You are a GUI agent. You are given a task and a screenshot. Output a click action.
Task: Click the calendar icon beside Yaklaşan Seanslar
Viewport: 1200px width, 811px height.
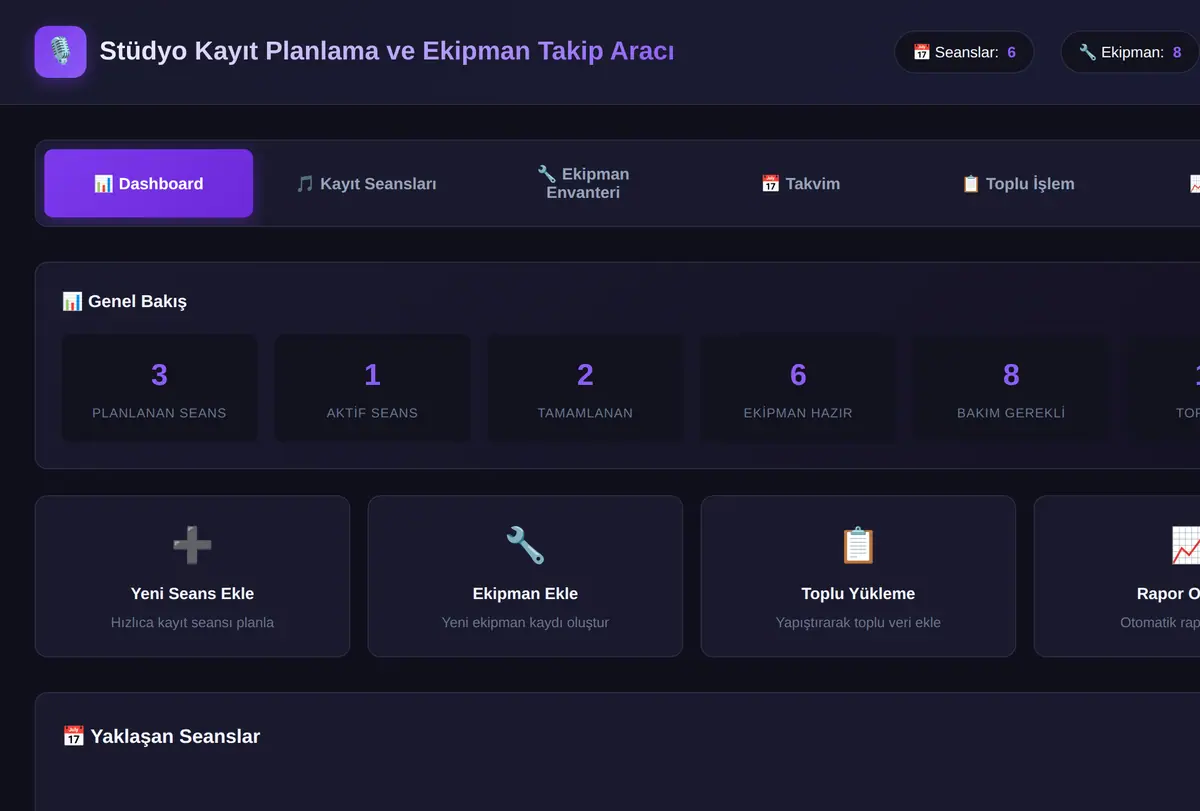point(73,736)
